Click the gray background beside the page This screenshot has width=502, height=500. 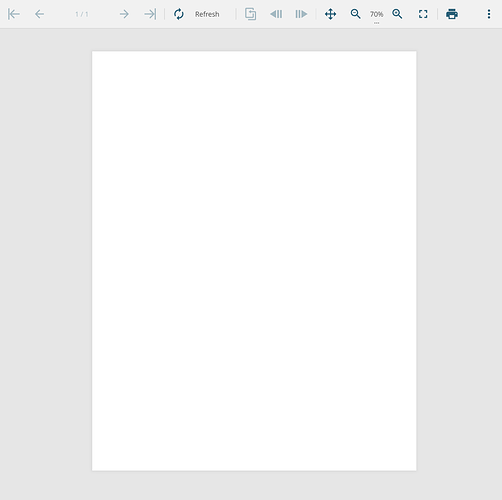(x=46, y=261)
